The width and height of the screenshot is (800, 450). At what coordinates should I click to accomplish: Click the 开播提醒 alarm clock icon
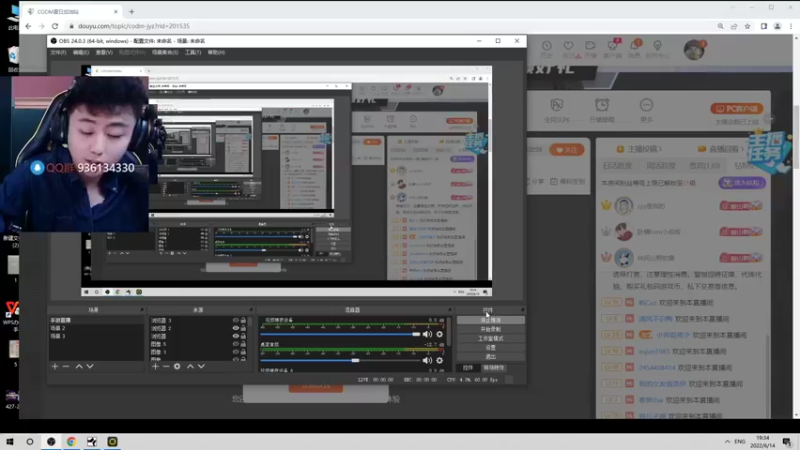pyautogui.click(x=602, y=105)
